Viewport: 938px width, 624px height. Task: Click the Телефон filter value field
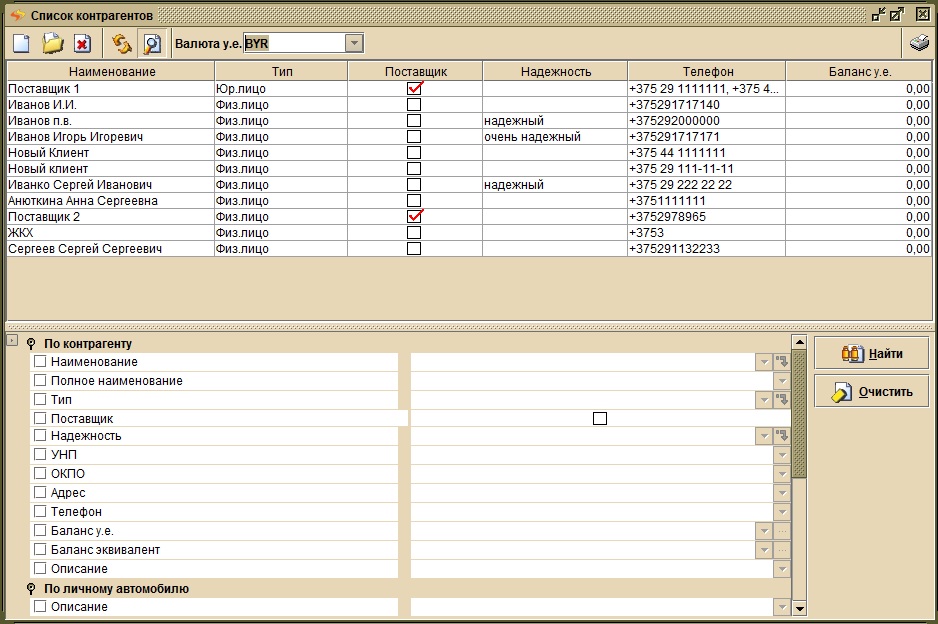592,512
